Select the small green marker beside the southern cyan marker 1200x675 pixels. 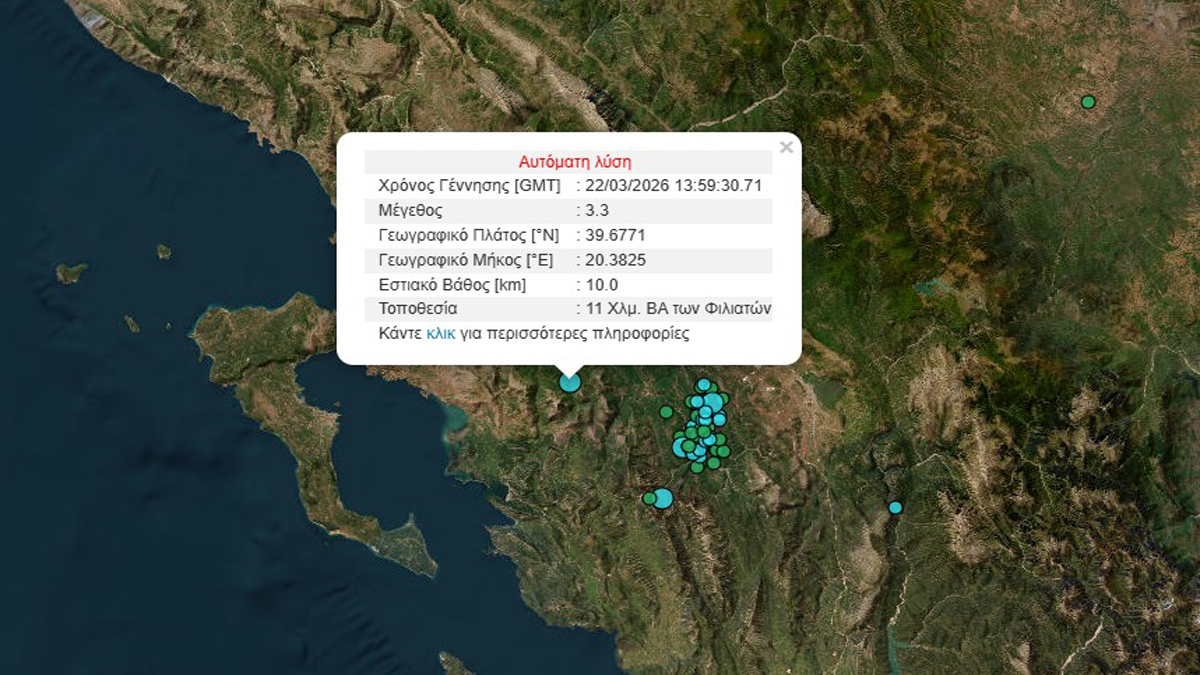[x=649, y=498]
